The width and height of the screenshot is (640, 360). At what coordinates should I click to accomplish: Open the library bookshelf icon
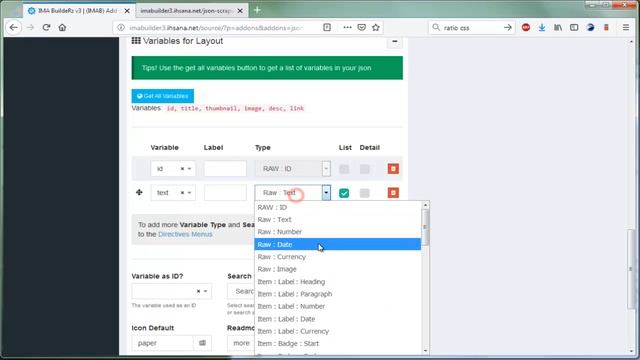558,27
